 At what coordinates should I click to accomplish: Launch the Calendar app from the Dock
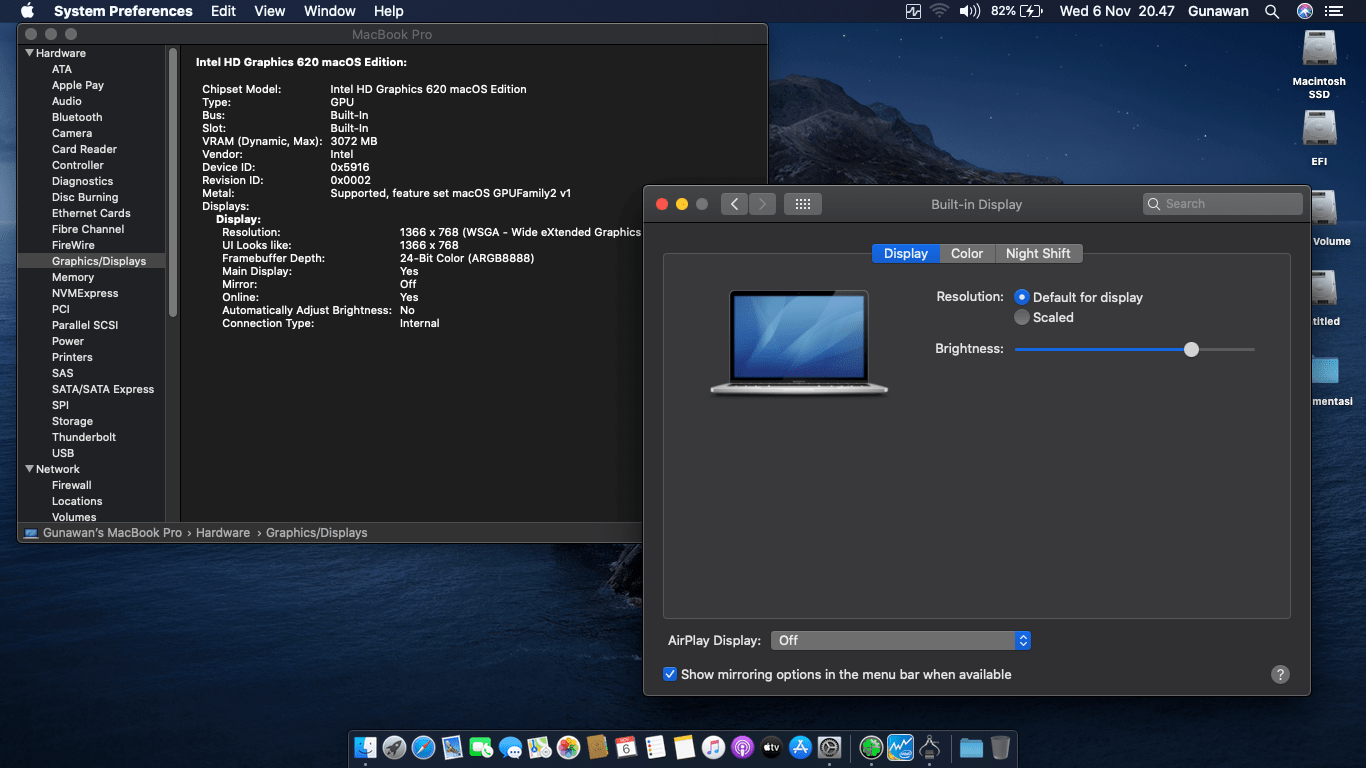pyautogui.click(x=625, y=747)
